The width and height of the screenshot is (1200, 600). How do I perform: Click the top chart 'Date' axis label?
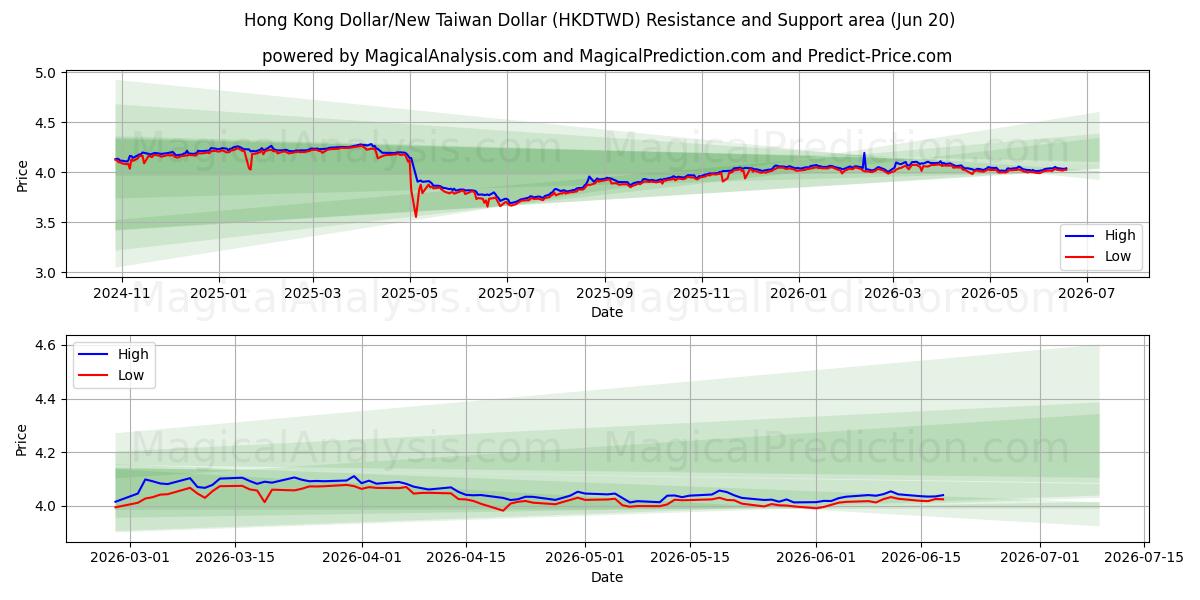click(607, 312)
